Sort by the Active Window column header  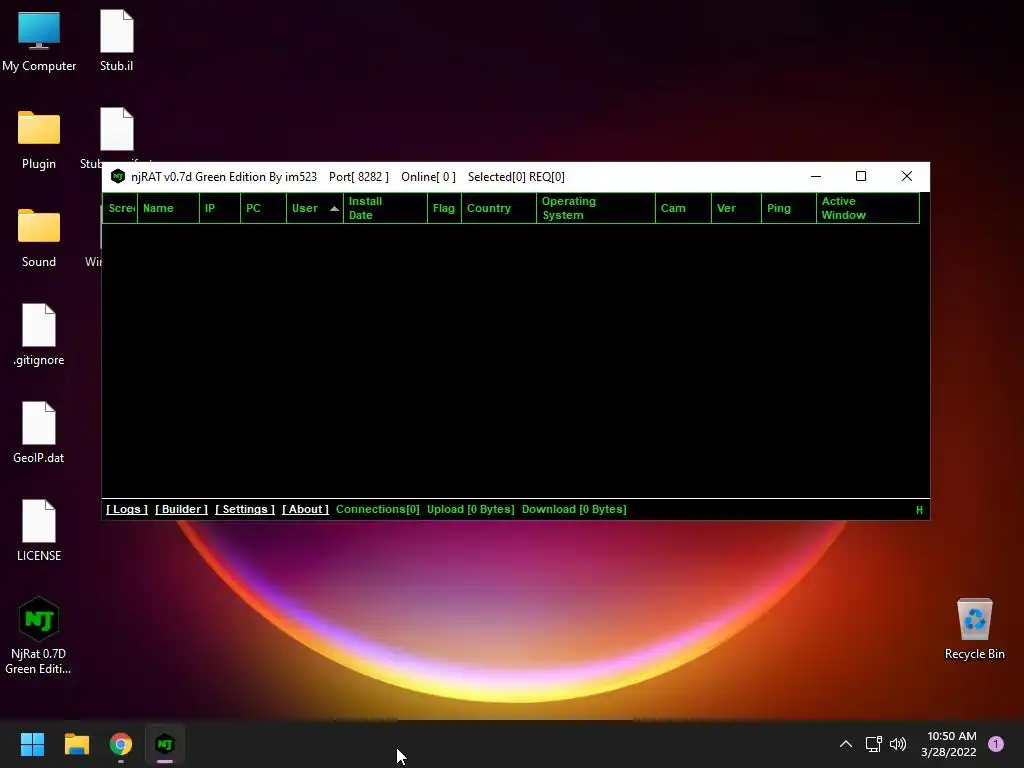[x=868, y=208]
